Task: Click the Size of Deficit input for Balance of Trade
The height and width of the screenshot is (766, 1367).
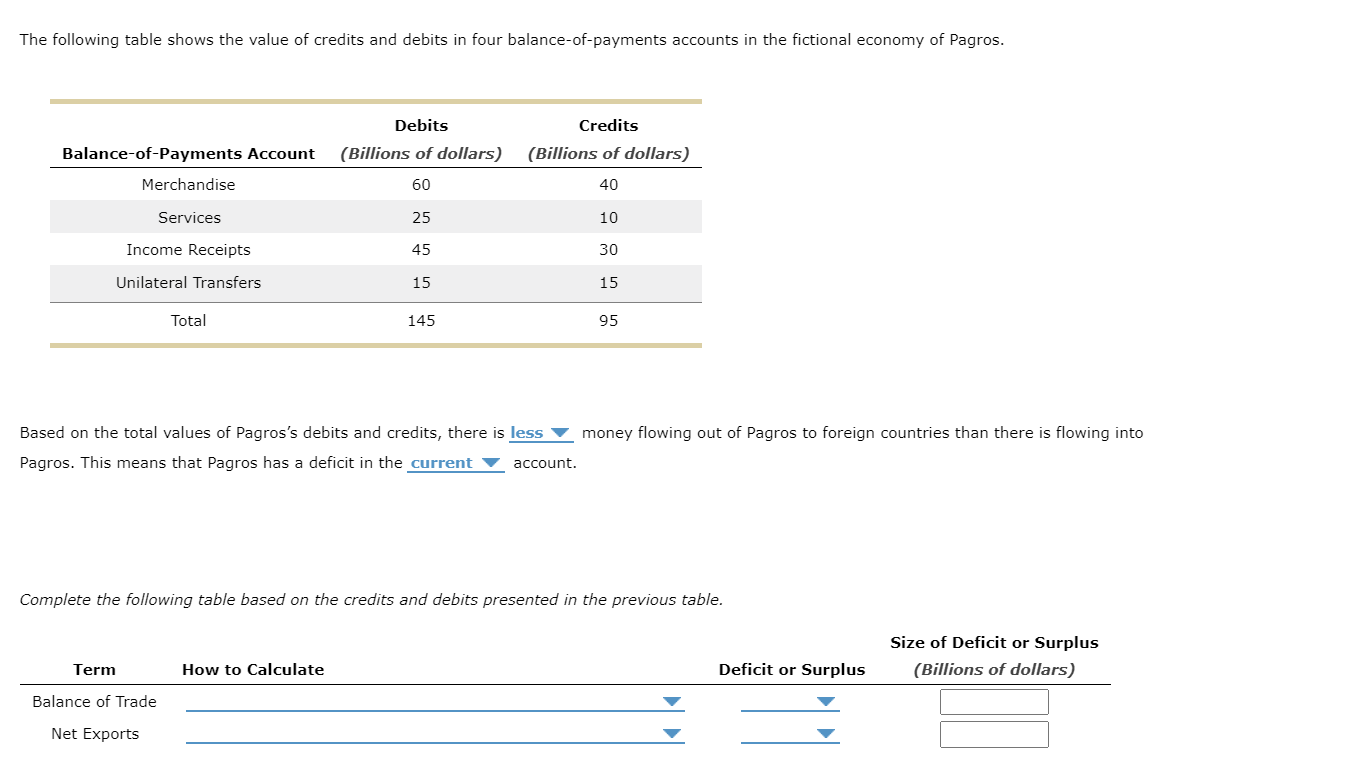Action: 993,701
